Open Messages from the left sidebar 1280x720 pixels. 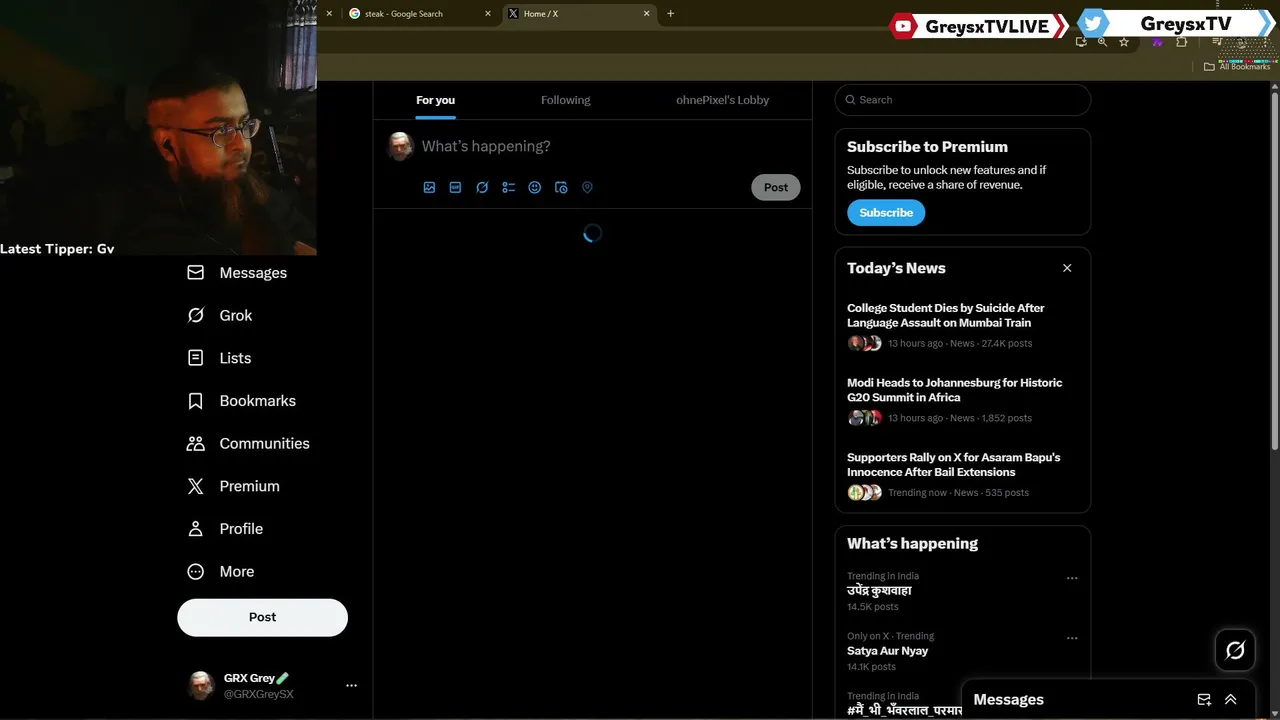point(237,273)
